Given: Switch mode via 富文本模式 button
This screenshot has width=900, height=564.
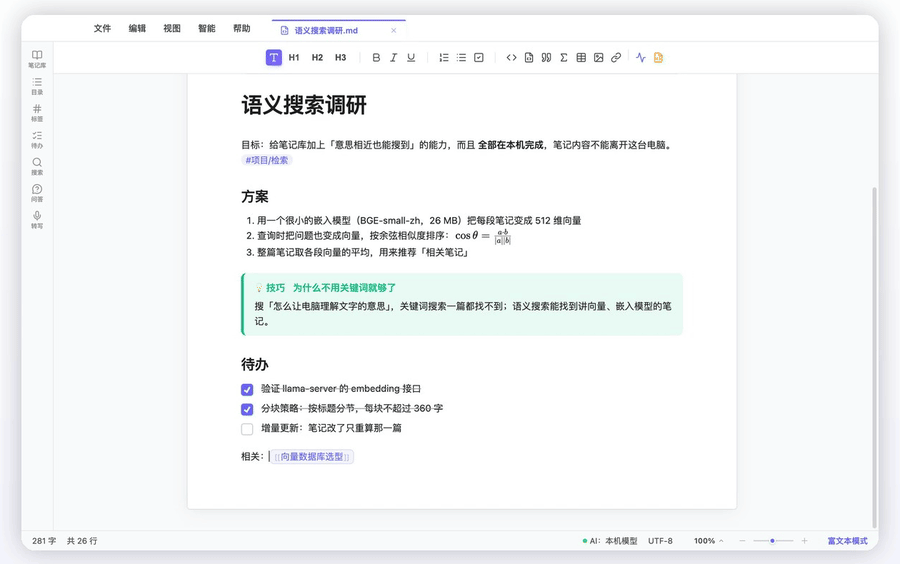Looking at the screenshot, I should [x=847, y=540].
